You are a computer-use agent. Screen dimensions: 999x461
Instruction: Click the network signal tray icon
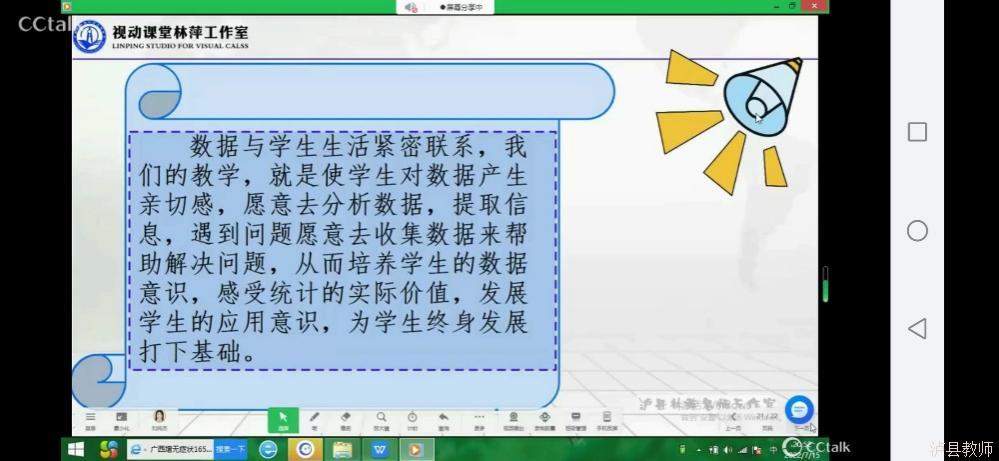[x=743, y=450]
